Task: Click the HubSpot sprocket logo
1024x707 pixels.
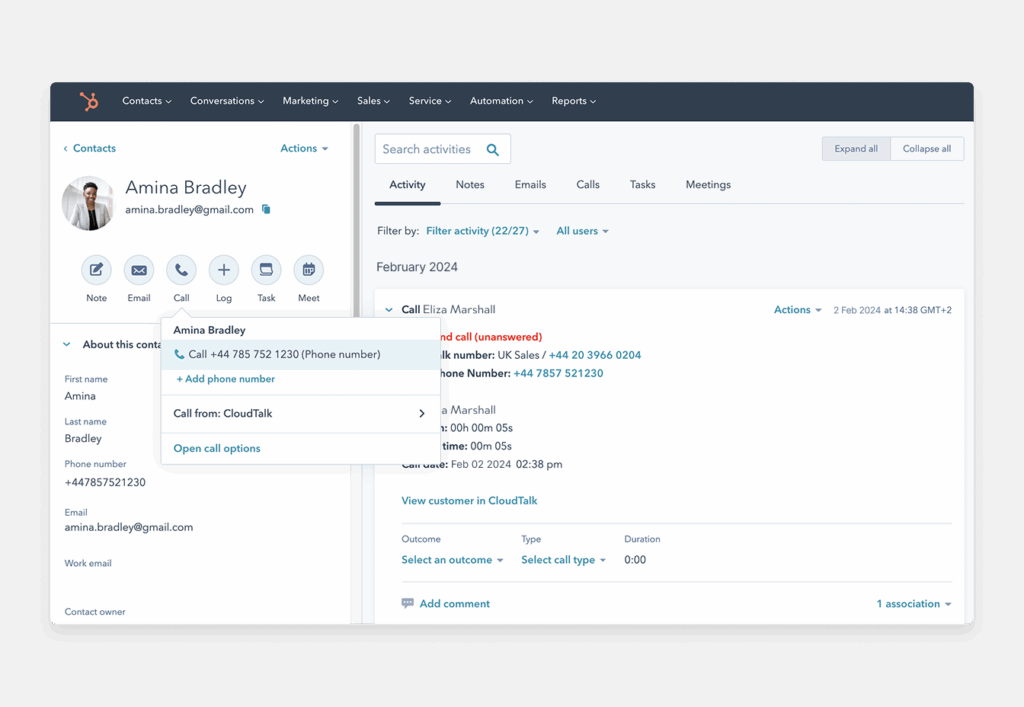Action: pos(88,101)
